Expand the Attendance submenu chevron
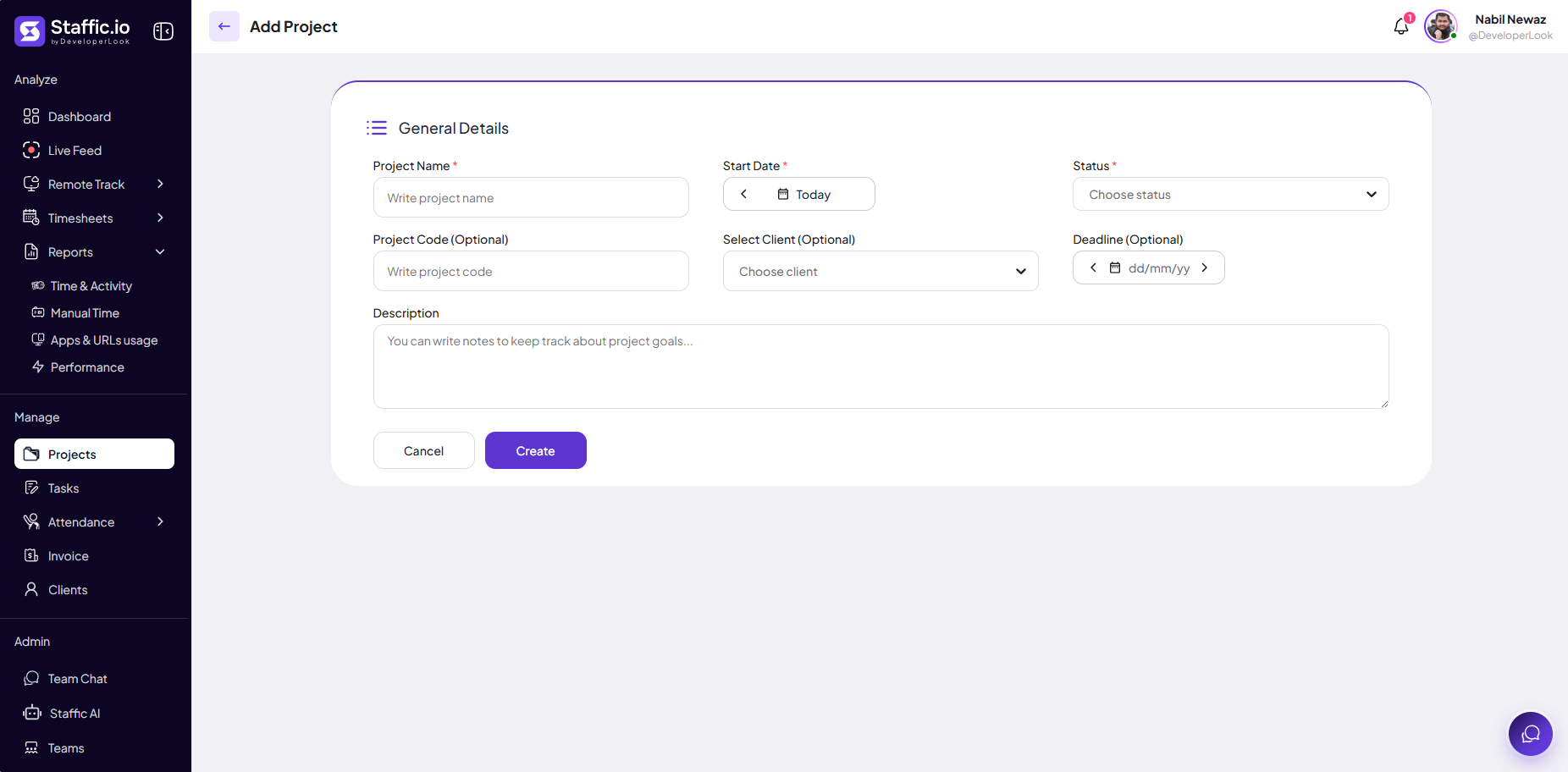1568x772 pixels. (x=160, y=521)
